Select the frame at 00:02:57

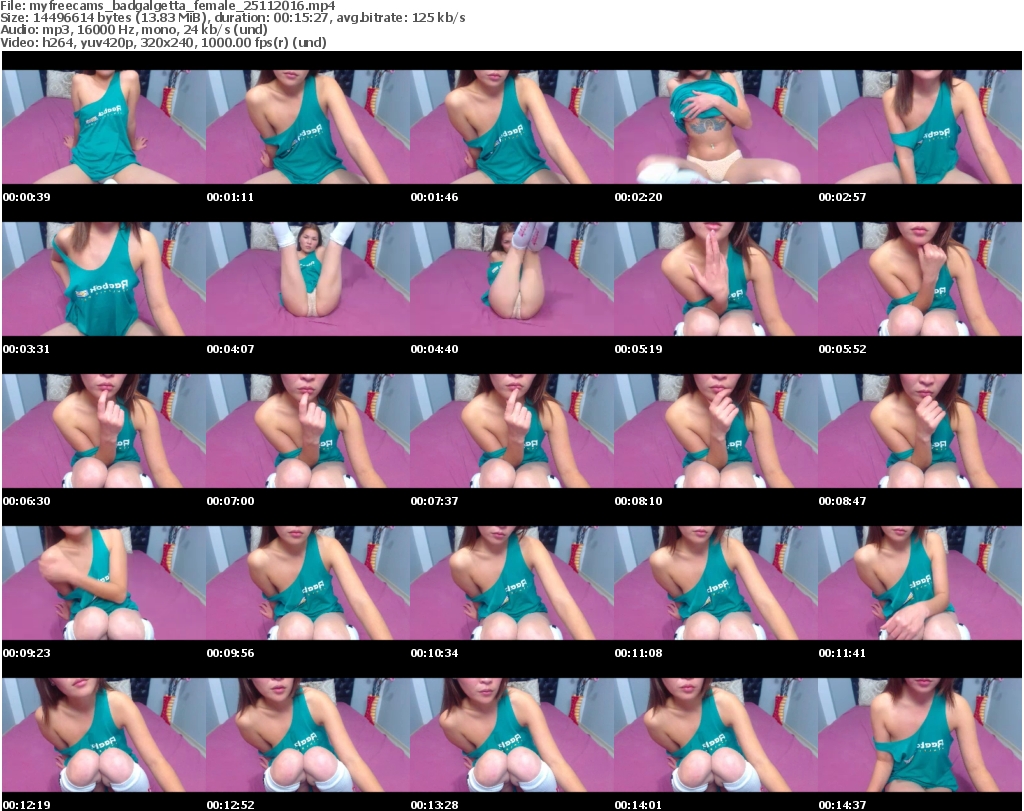[920, 127]
